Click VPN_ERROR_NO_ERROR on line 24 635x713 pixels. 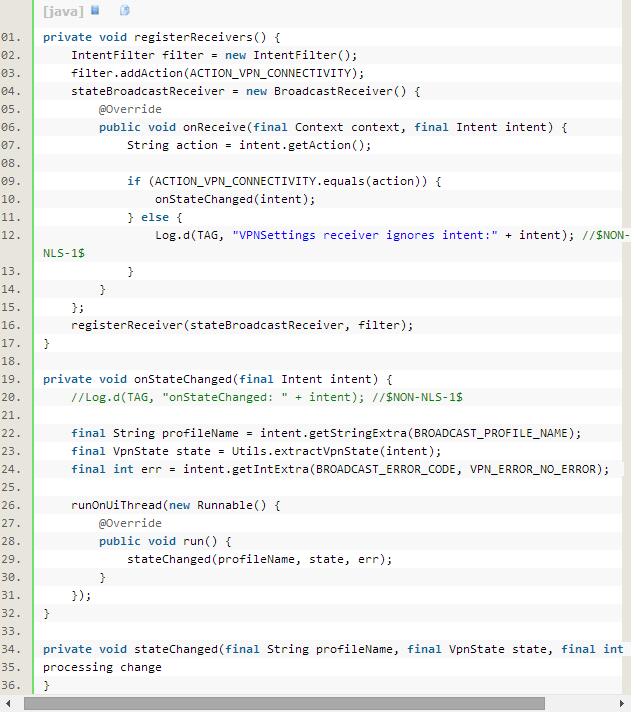(533, 469)
